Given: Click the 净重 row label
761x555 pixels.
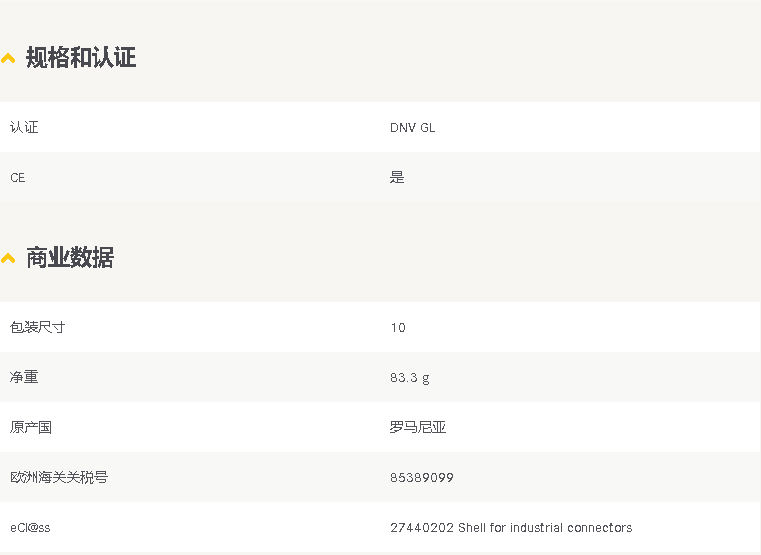Looking at the screenshot, I should click(x=24, y=377).
